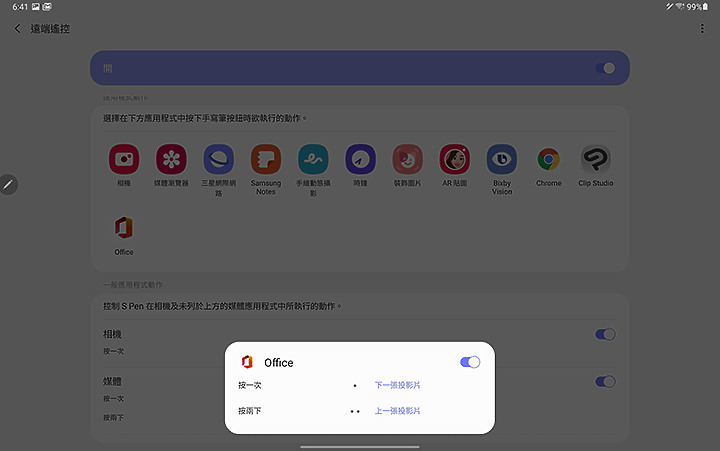Screen dimensions: 720x451
Task: Tap the 按一次 row in Office popup
Action: (360, 385)
